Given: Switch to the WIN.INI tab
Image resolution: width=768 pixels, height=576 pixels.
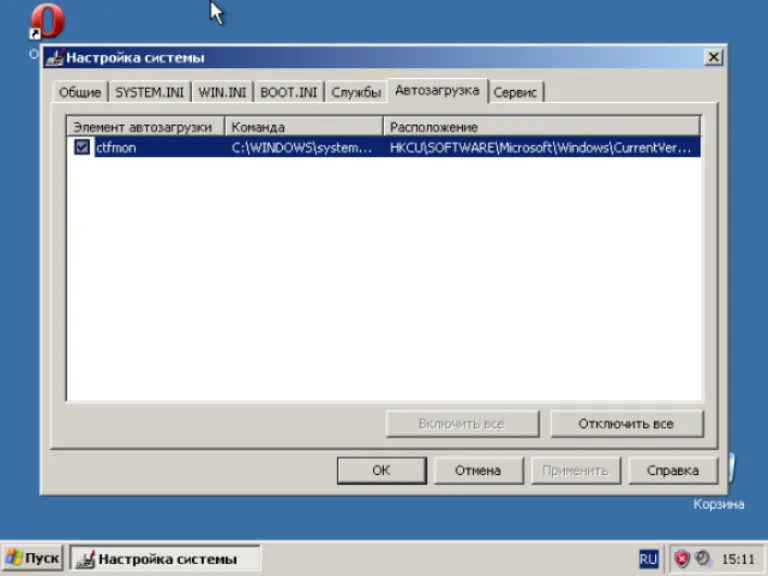Looking at the screenshot, I should coord(222,92).
